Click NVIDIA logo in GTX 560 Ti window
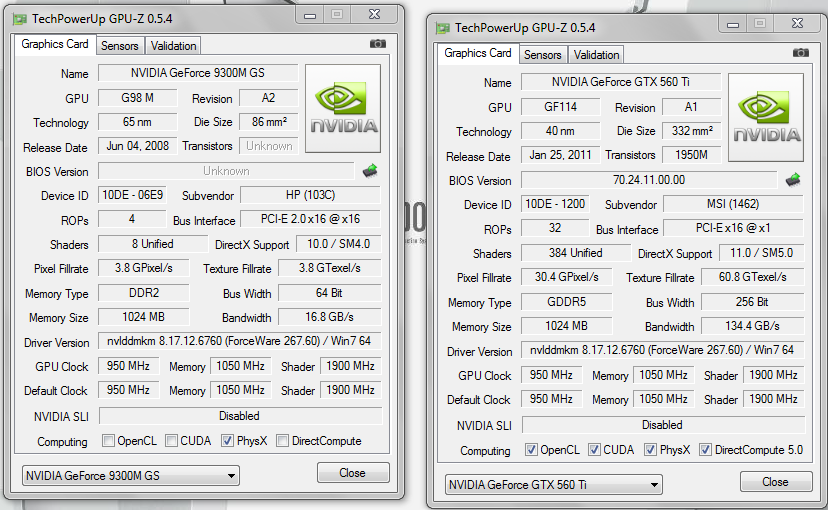The height and width of the screenshot is (510, 828). click(766, 117)
